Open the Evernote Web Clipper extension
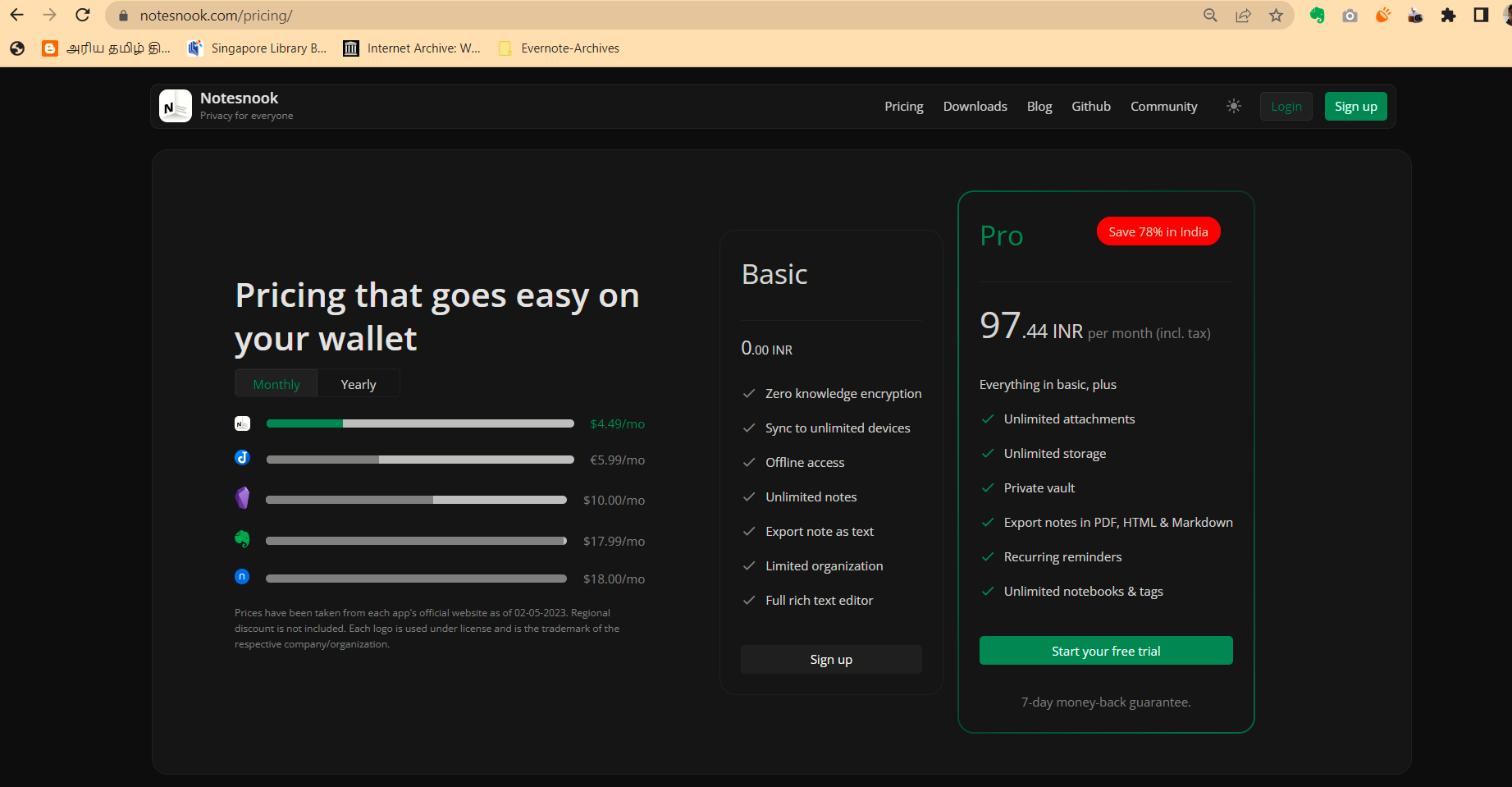1512x787 pixels. pos(1317,16)
